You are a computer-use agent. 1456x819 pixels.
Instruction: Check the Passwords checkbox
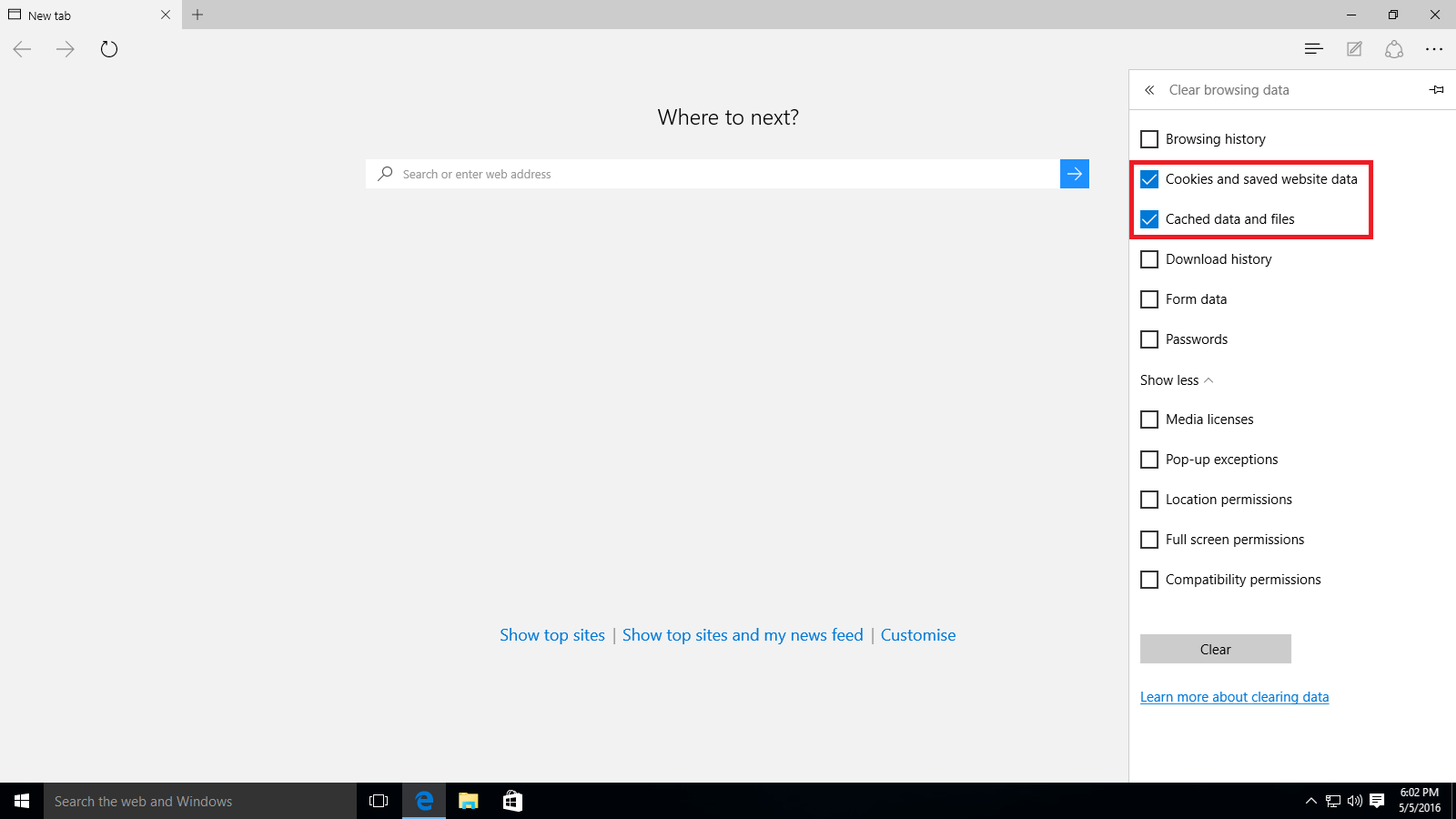click(1149, 339)
